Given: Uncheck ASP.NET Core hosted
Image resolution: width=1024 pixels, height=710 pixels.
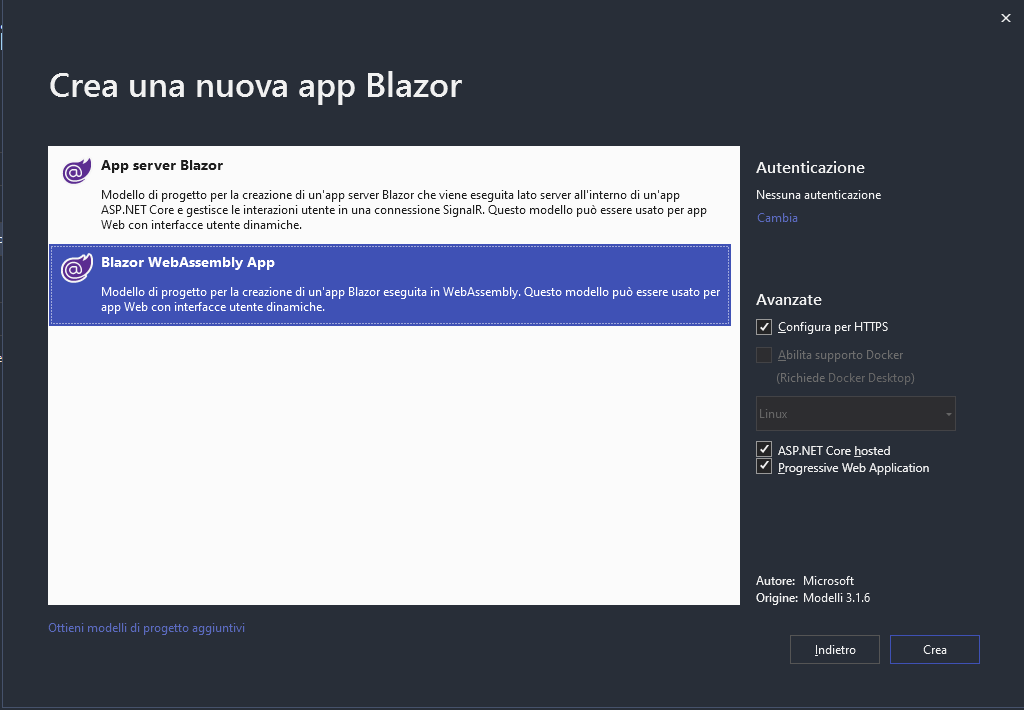Looking at the screenshot, I should (x=764, y=449).
